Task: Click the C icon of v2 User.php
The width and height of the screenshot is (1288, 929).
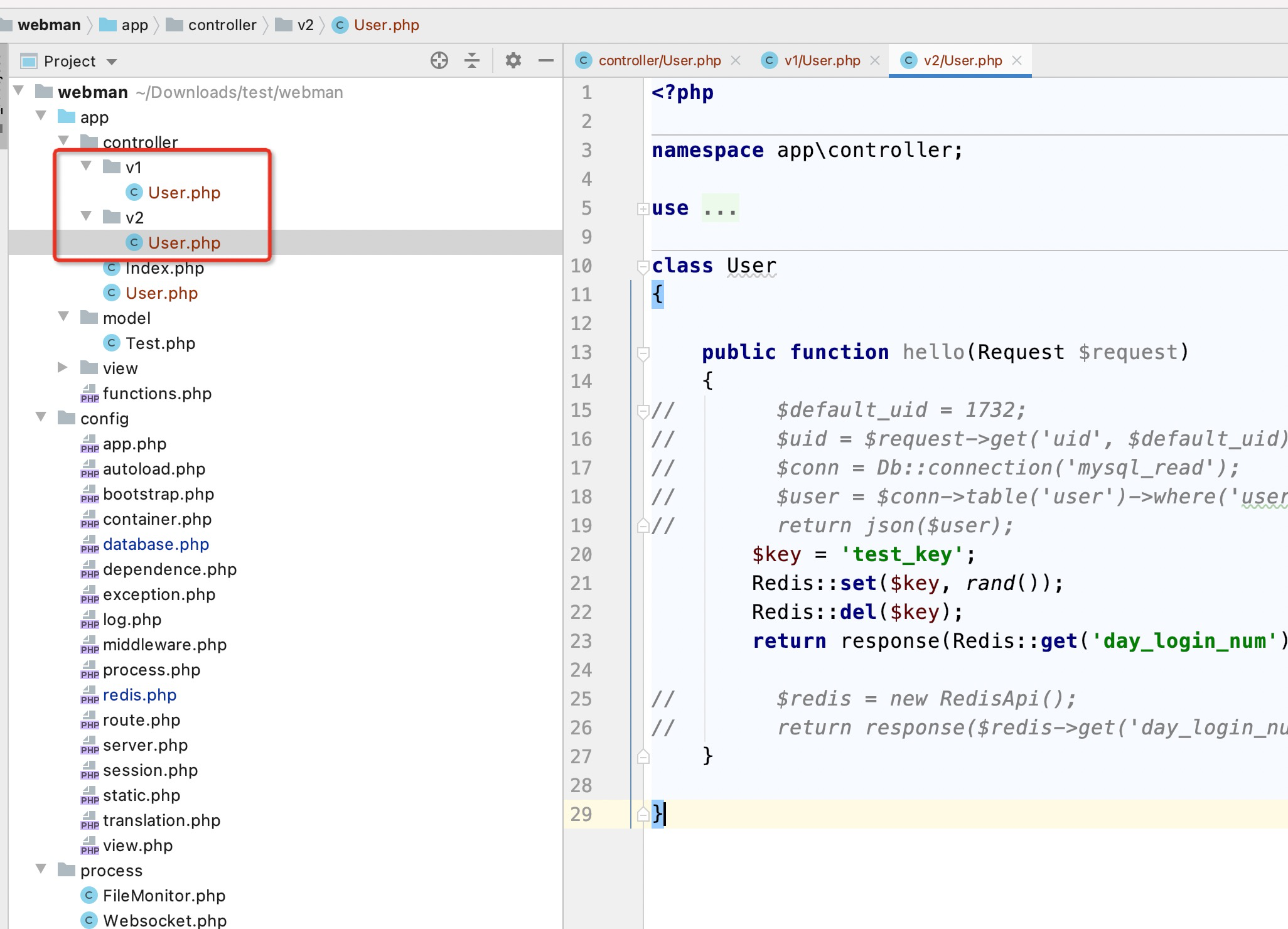Action: tap(134, 242)
